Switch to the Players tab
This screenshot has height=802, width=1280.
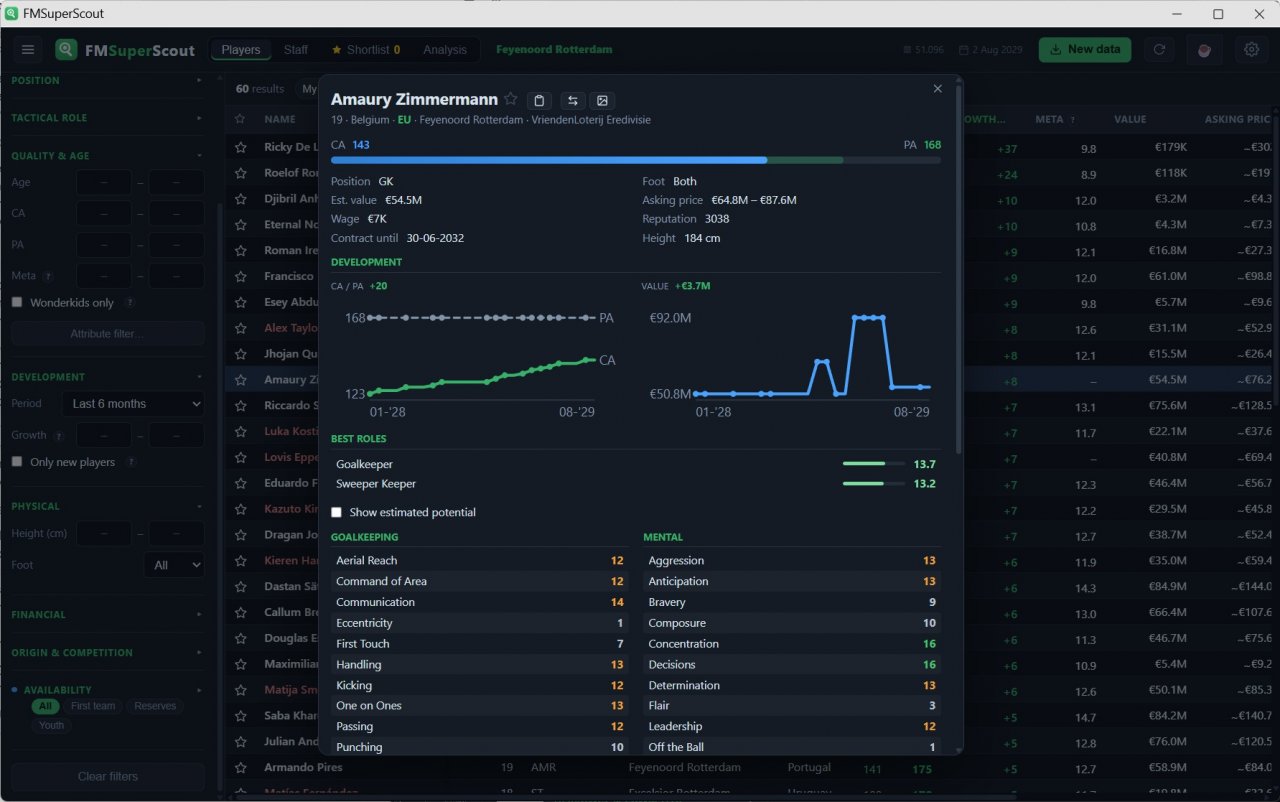click(241, 50)
